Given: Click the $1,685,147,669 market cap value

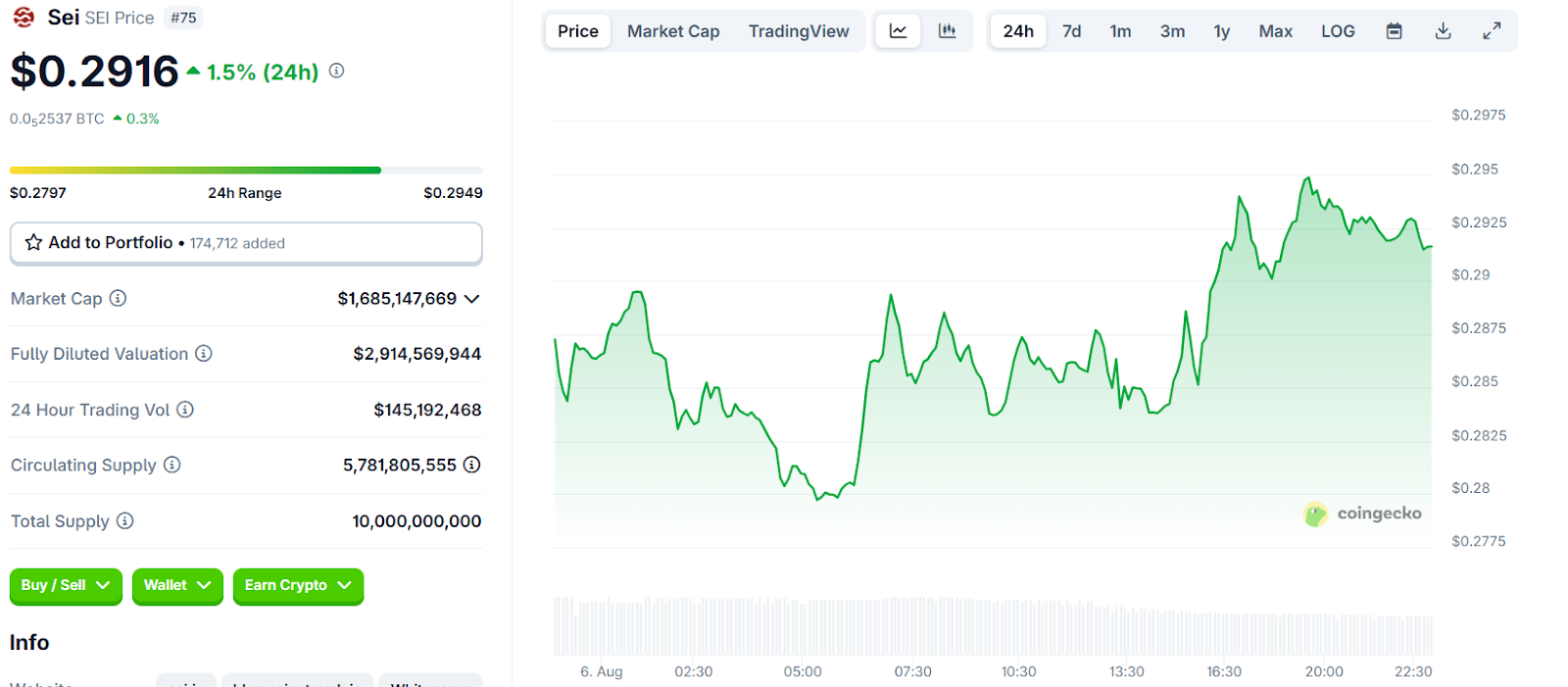Looking at the screenshot, I should tap(397, 298).
